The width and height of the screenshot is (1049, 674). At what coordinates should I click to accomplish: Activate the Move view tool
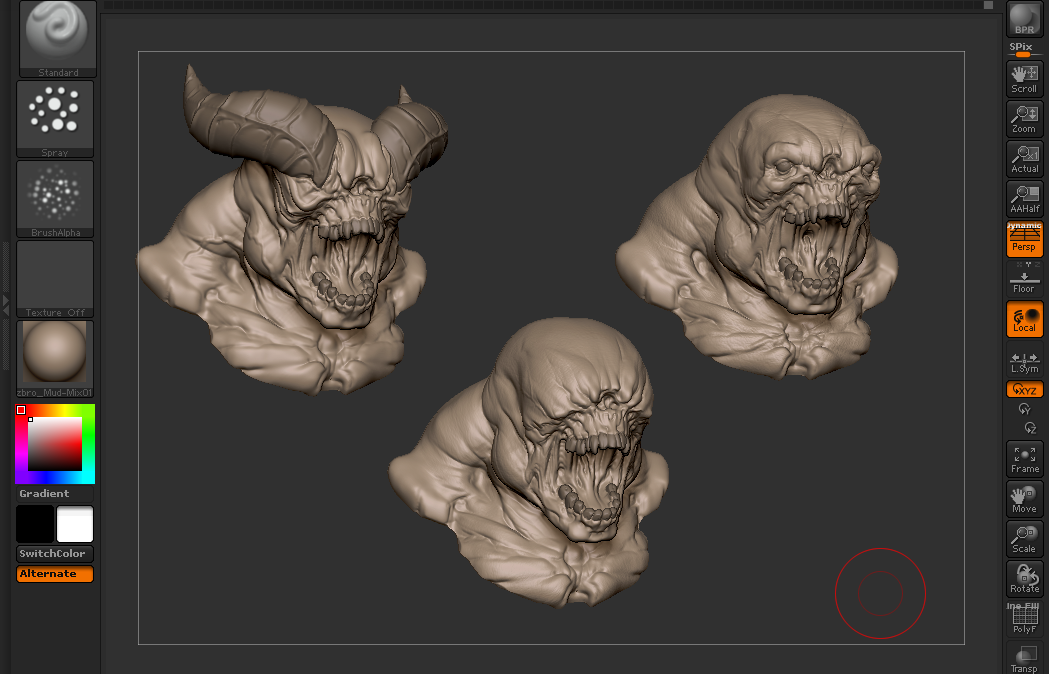[x=1024, y=499]
